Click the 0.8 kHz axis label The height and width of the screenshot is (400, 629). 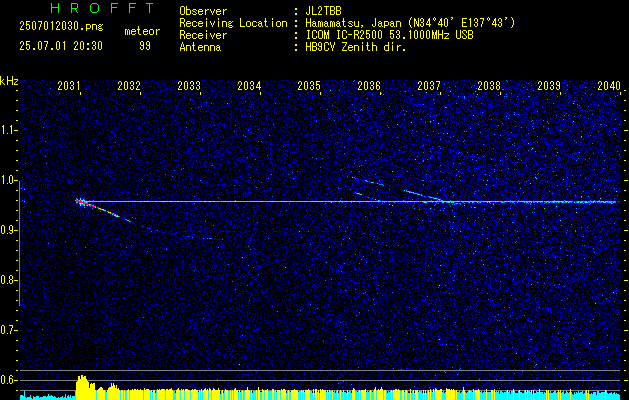pyautogui.click(x=8, y=280)
